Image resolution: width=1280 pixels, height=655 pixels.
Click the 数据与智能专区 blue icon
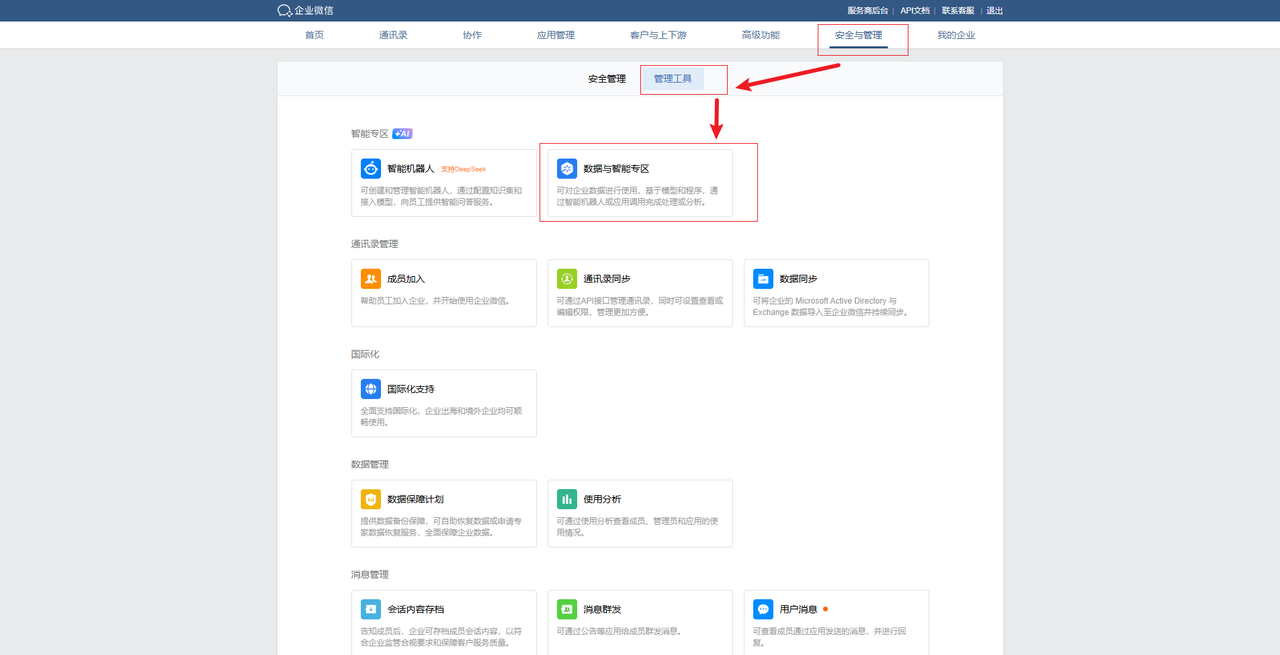pos(567,169)
